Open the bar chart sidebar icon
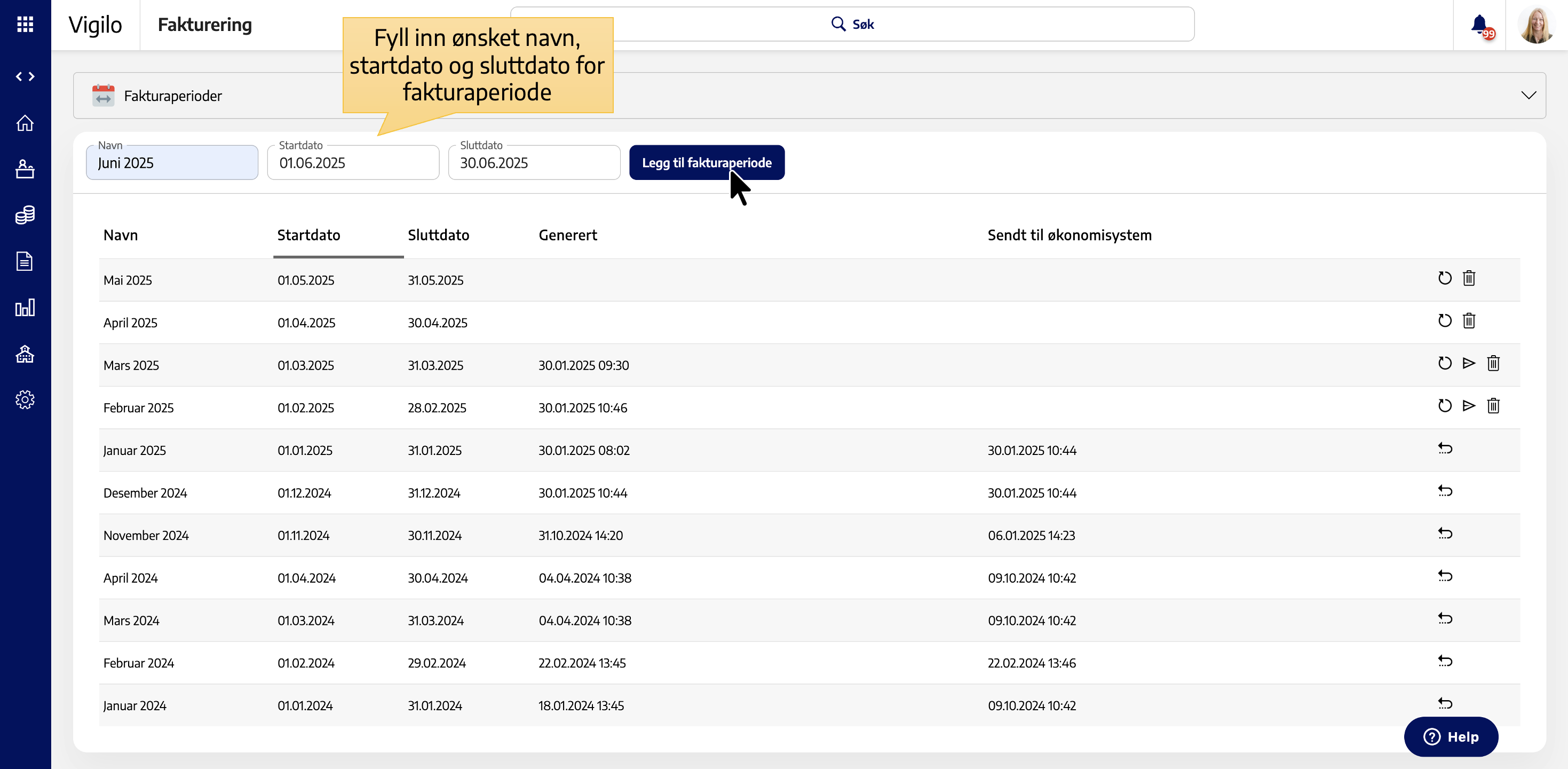The image size is (1568, 769). pyautogui.click(x=25, y=308)
